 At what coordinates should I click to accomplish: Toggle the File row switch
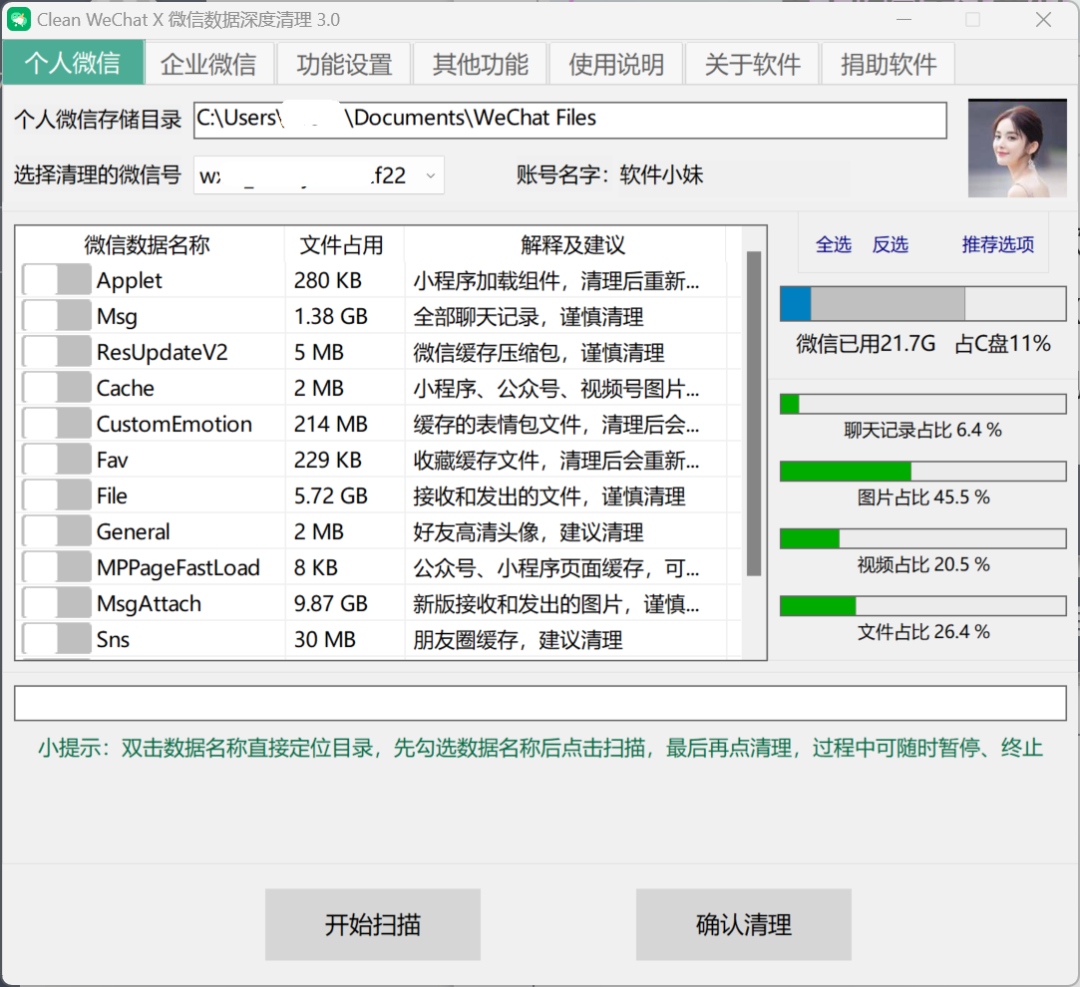click(x=56, y=495)
